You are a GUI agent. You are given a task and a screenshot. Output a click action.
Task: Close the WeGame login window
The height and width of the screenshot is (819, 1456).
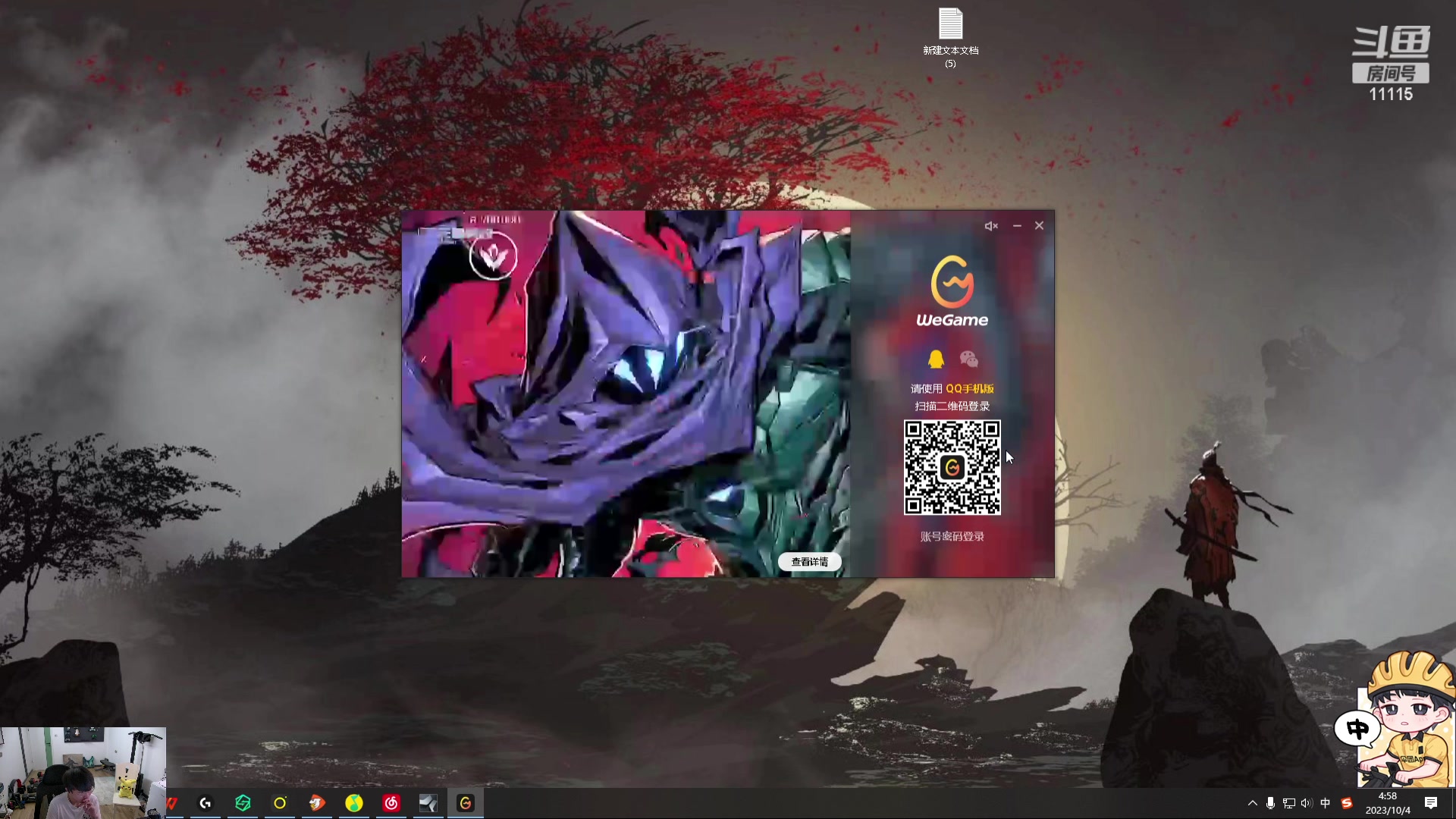click(x=1040, y=226)
